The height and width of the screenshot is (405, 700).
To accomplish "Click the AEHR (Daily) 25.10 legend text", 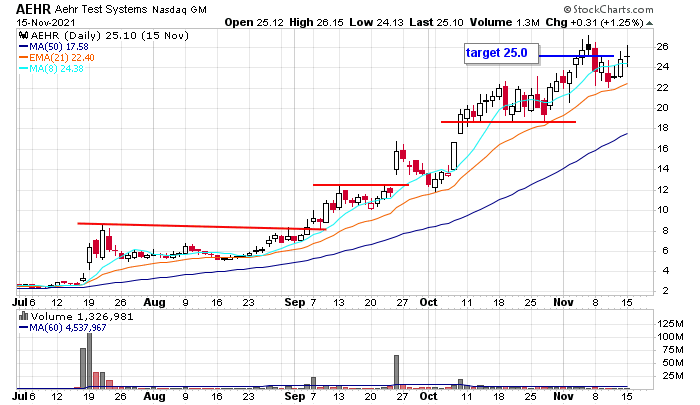I will [x=110, y=35].
